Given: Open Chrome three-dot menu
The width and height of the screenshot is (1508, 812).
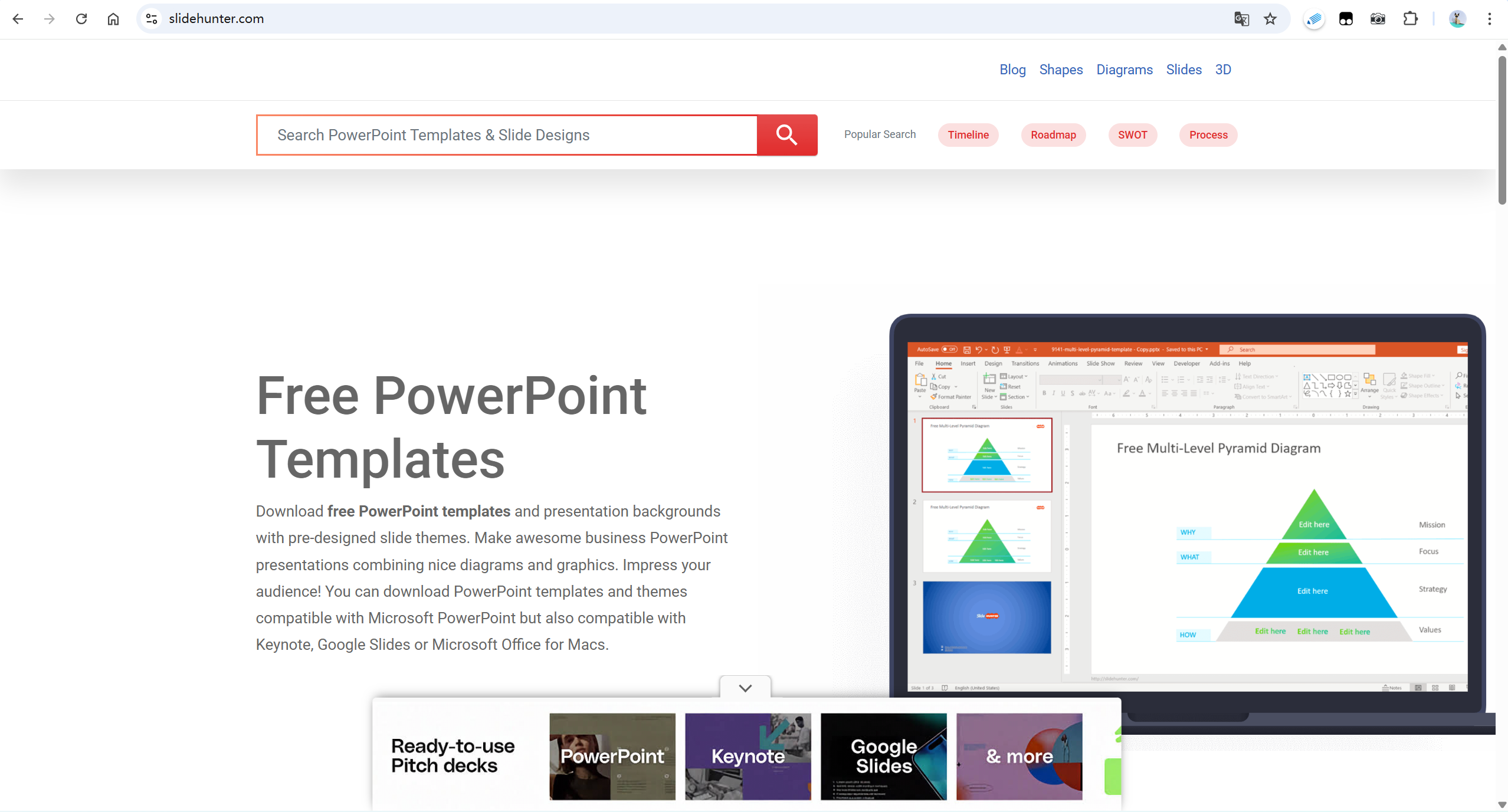Looking at the screenshot, I should (1489, 19).
